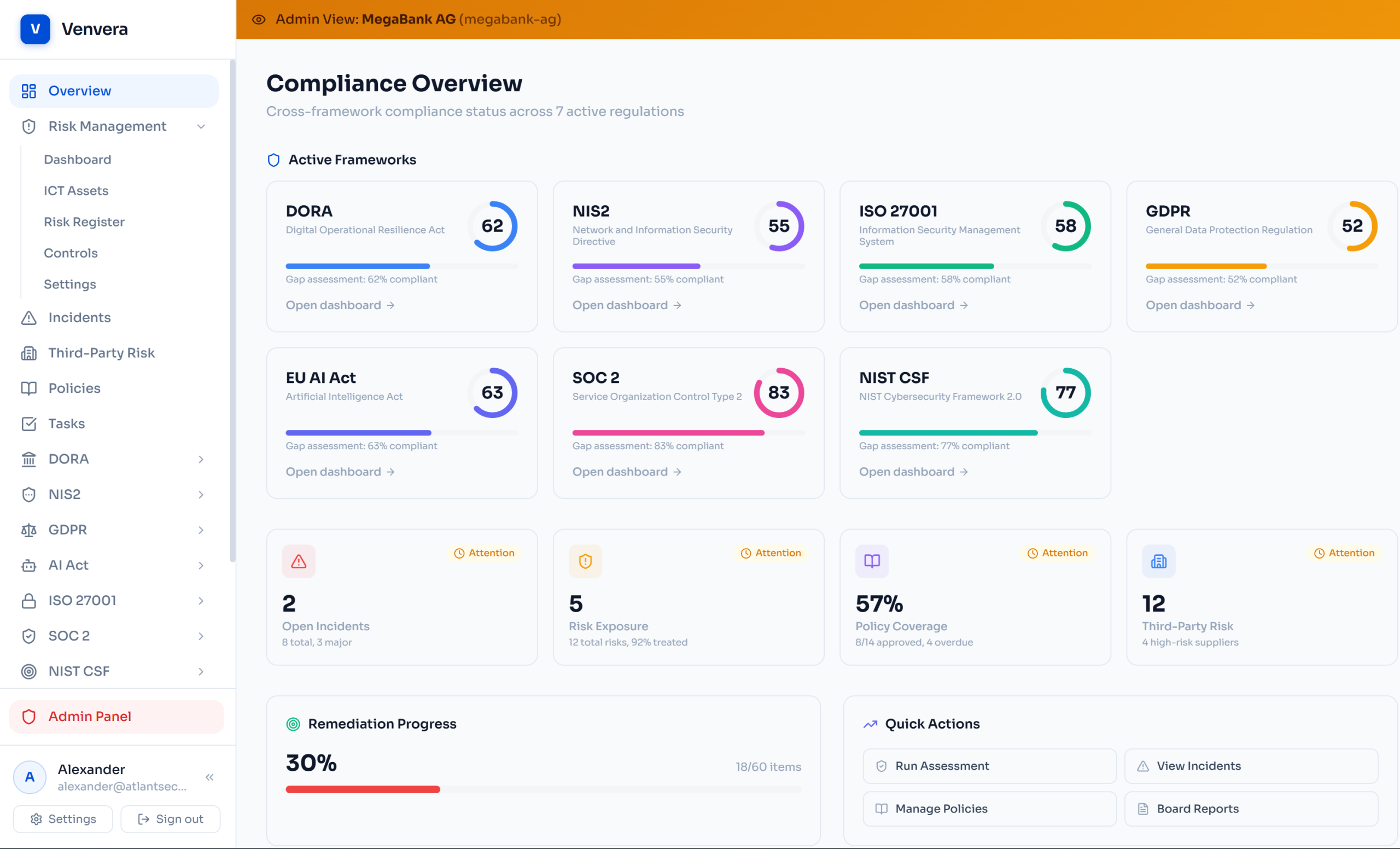Open the Risk Register menu item

[84, 222]
